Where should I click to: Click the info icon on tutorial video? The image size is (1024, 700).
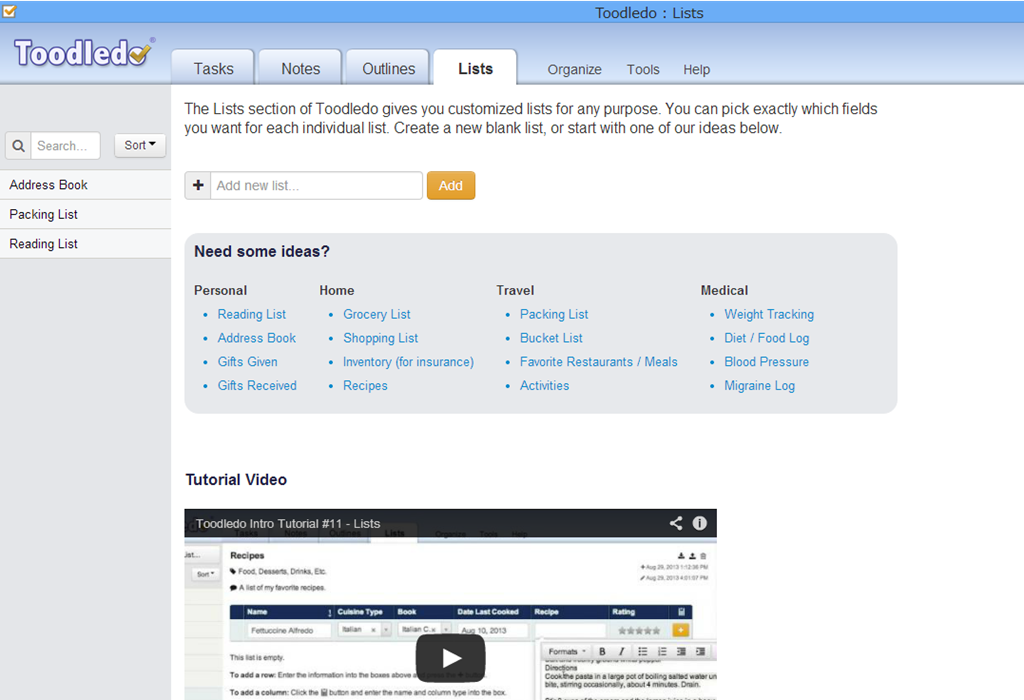click(699, 523)
